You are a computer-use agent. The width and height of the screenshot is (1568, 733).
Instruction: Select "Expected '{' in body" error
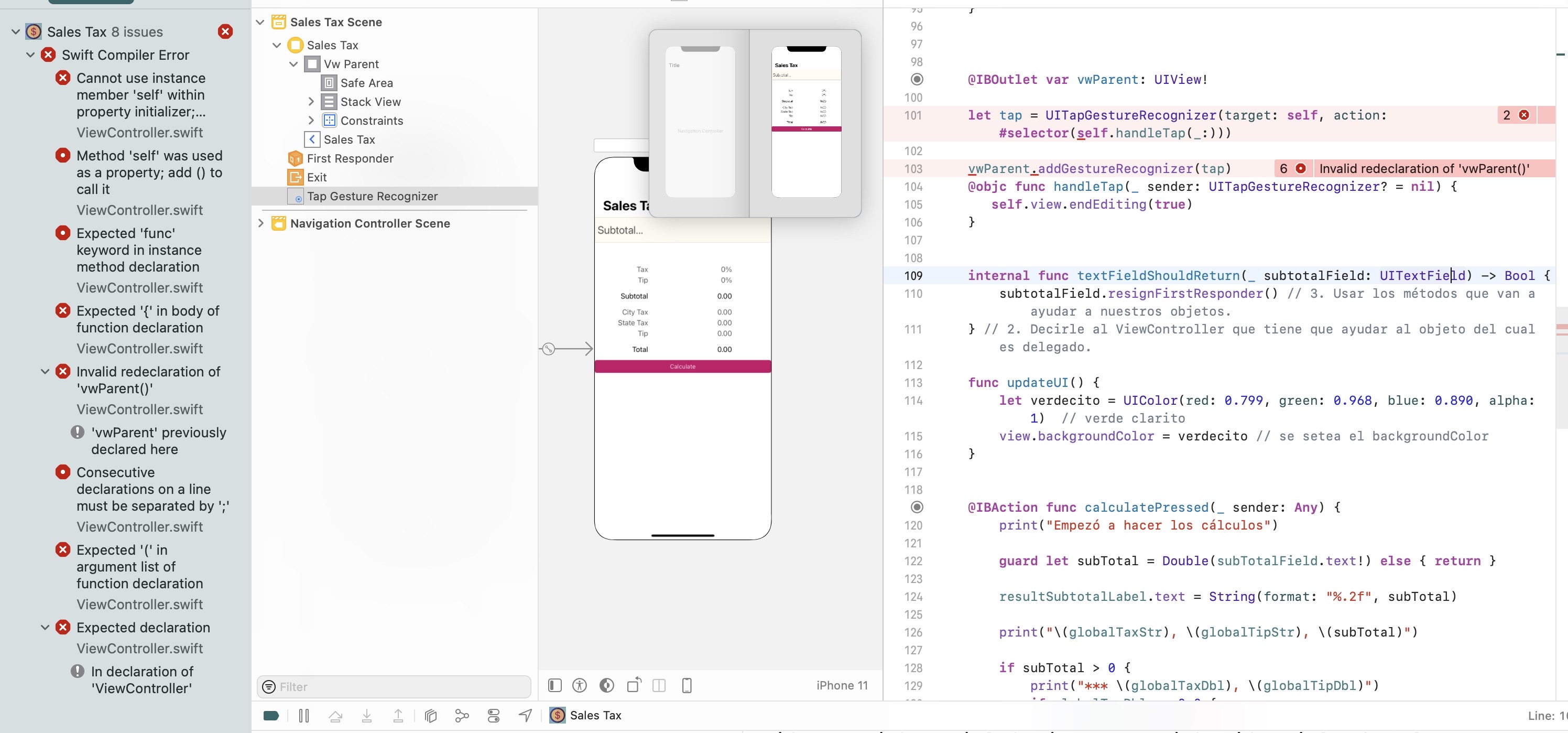point(148,319)
